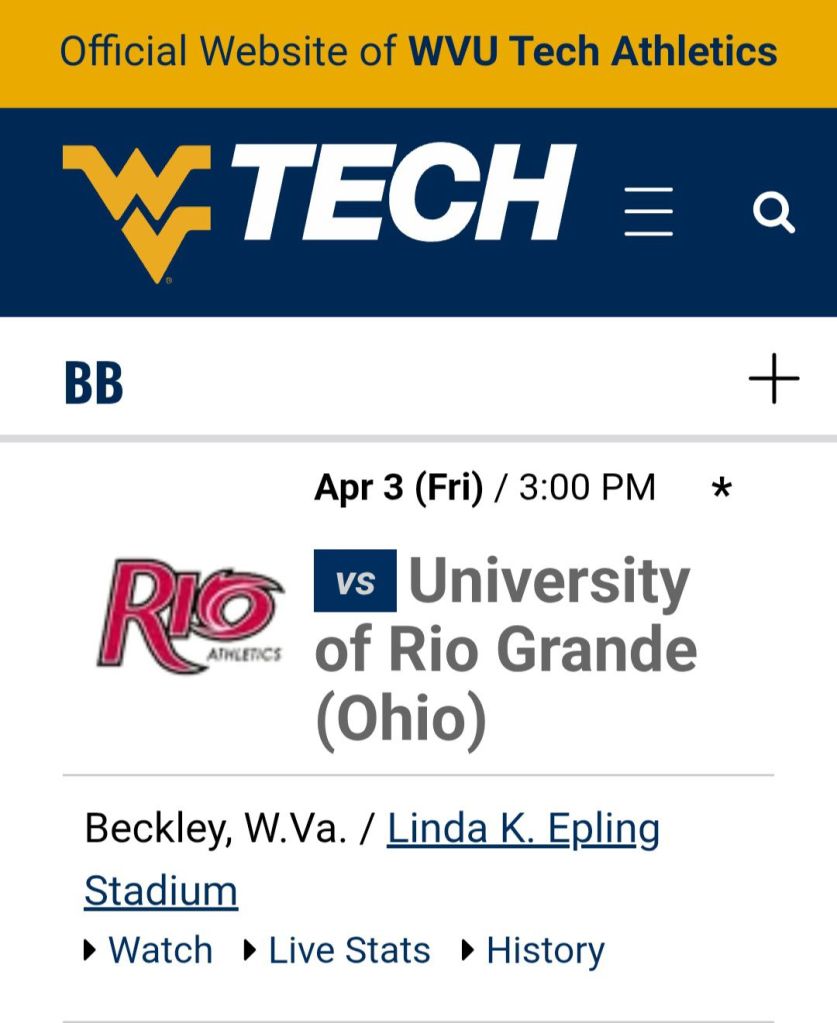Screen dimensions: 837x1023
Task: Select the BB sport heading
Action: [x=94, y=383]
